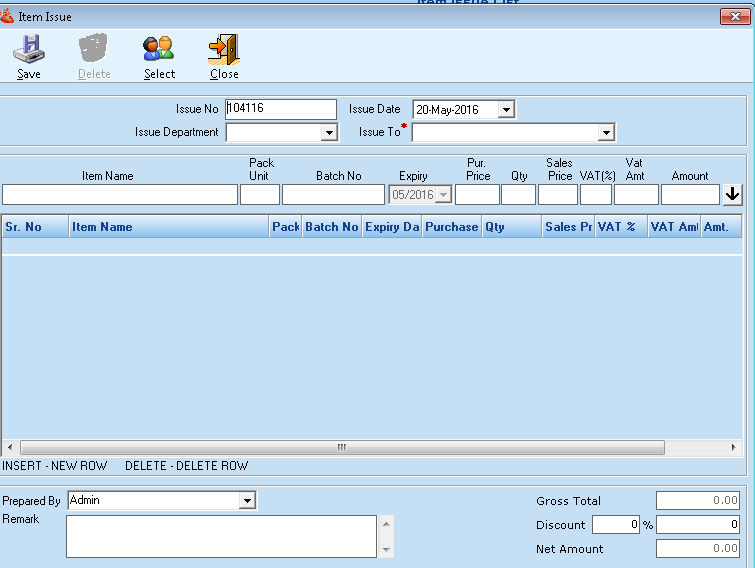Click the Save floppy disk icon
755x568 pixels.
29,49
